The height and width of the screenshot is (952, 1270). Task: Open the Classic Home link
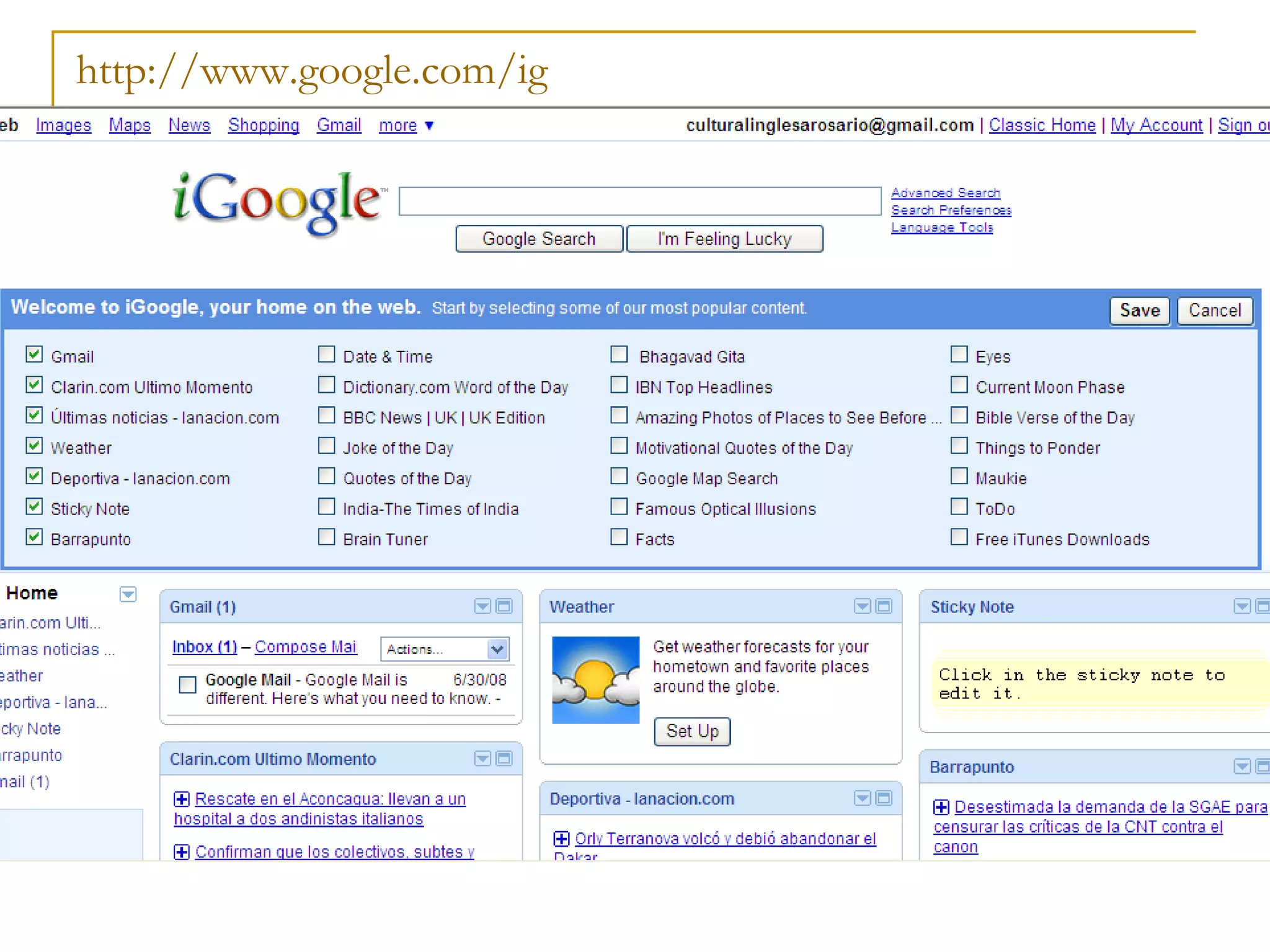1042,125
